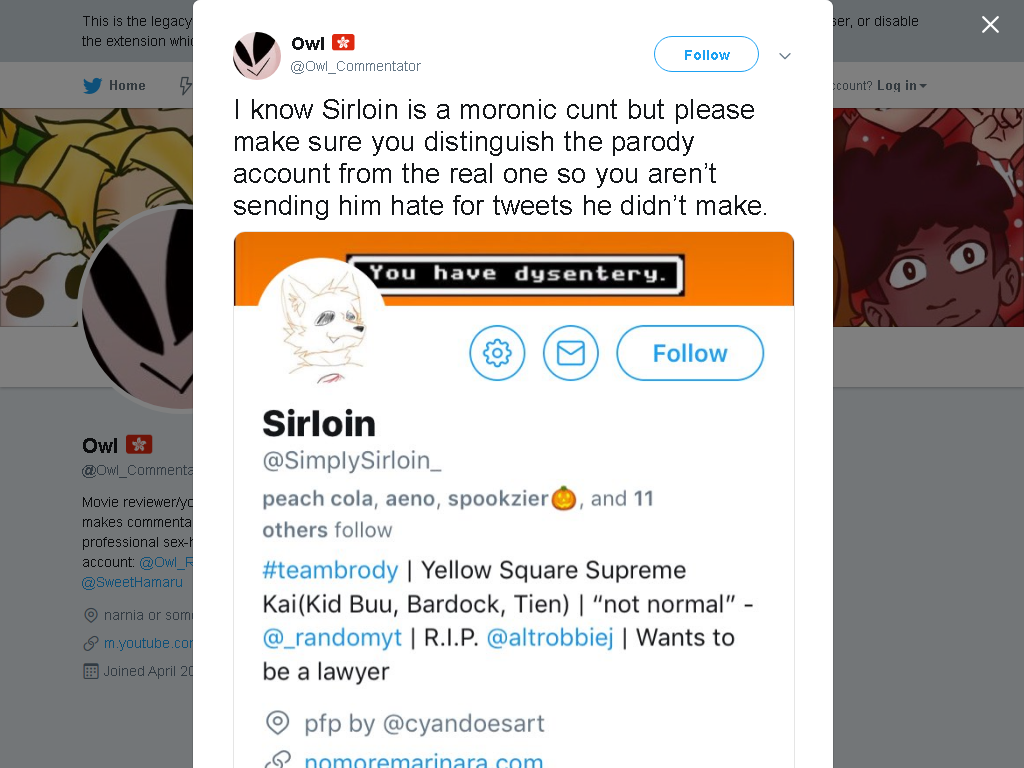This screenshot has width=1024, height=768.
Task: Click Owl's avatar in the tweet header
Action: [x=257, y=56]
